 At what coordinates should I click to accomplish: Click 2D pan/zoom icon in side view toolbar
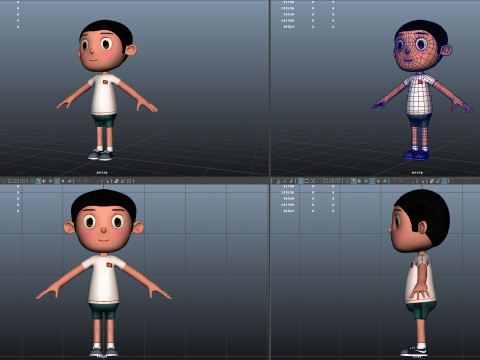point(285,181)
